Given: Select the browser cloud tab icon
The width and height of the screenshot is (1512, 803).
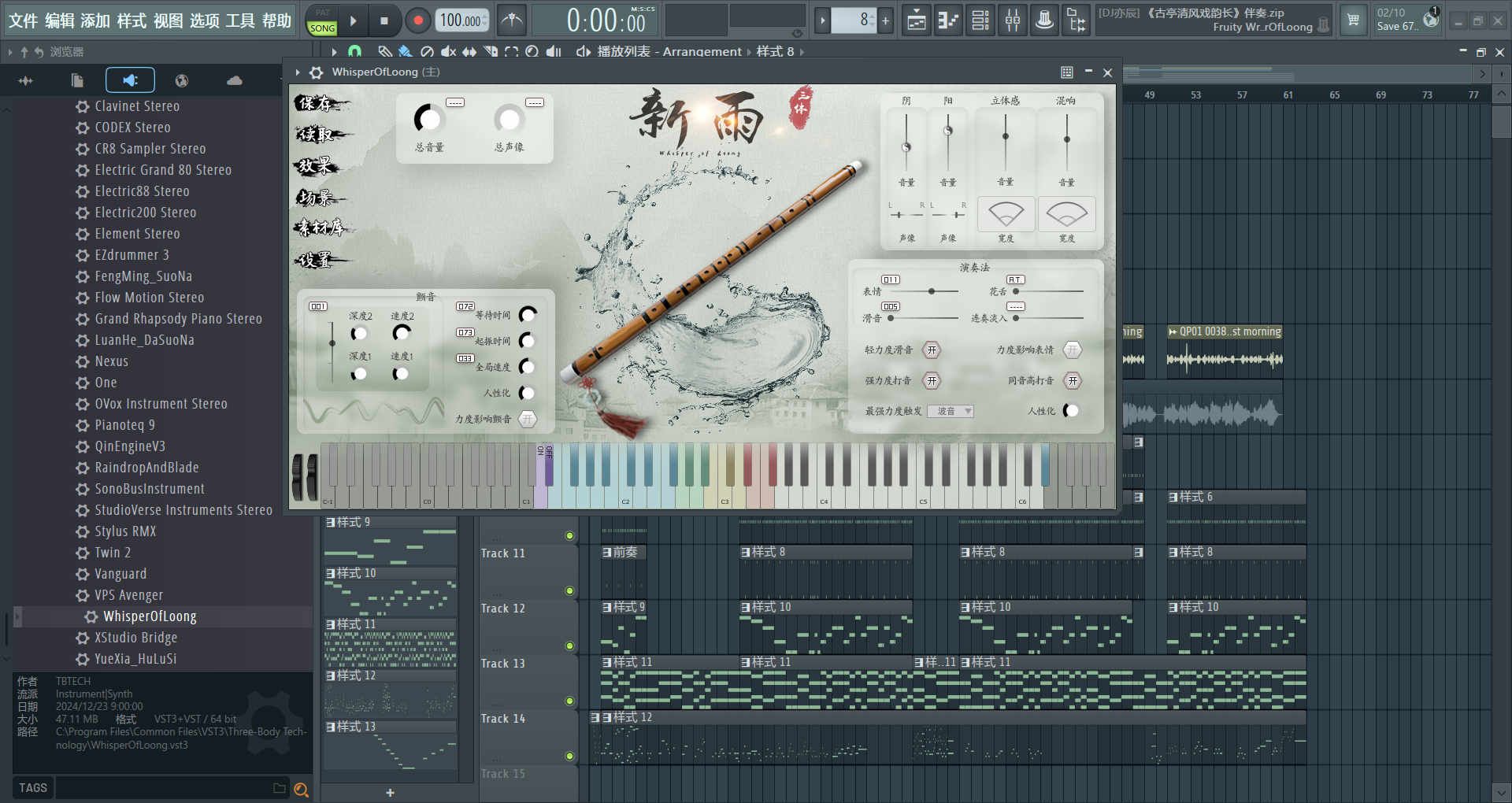Looking at the screenshot, I should pyautogui.click(x=235, y=80).
